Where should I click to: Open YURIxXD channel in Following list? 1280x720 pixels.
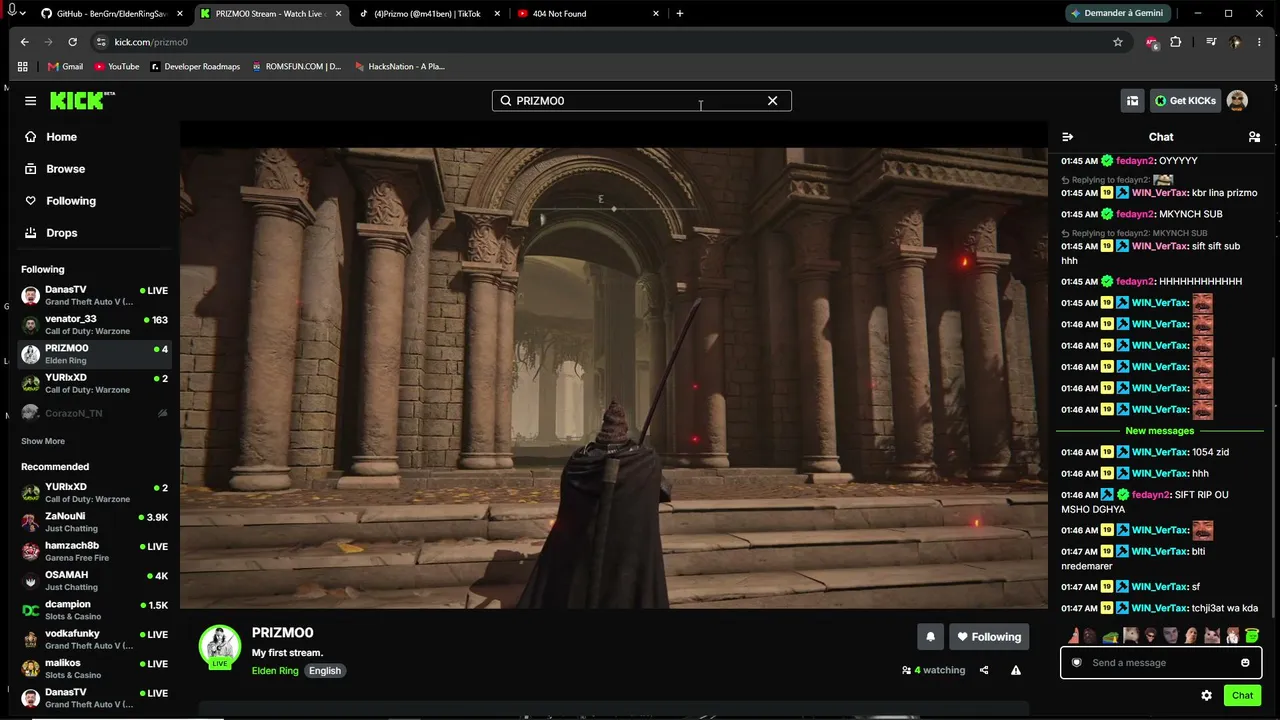tap(95, 383)
